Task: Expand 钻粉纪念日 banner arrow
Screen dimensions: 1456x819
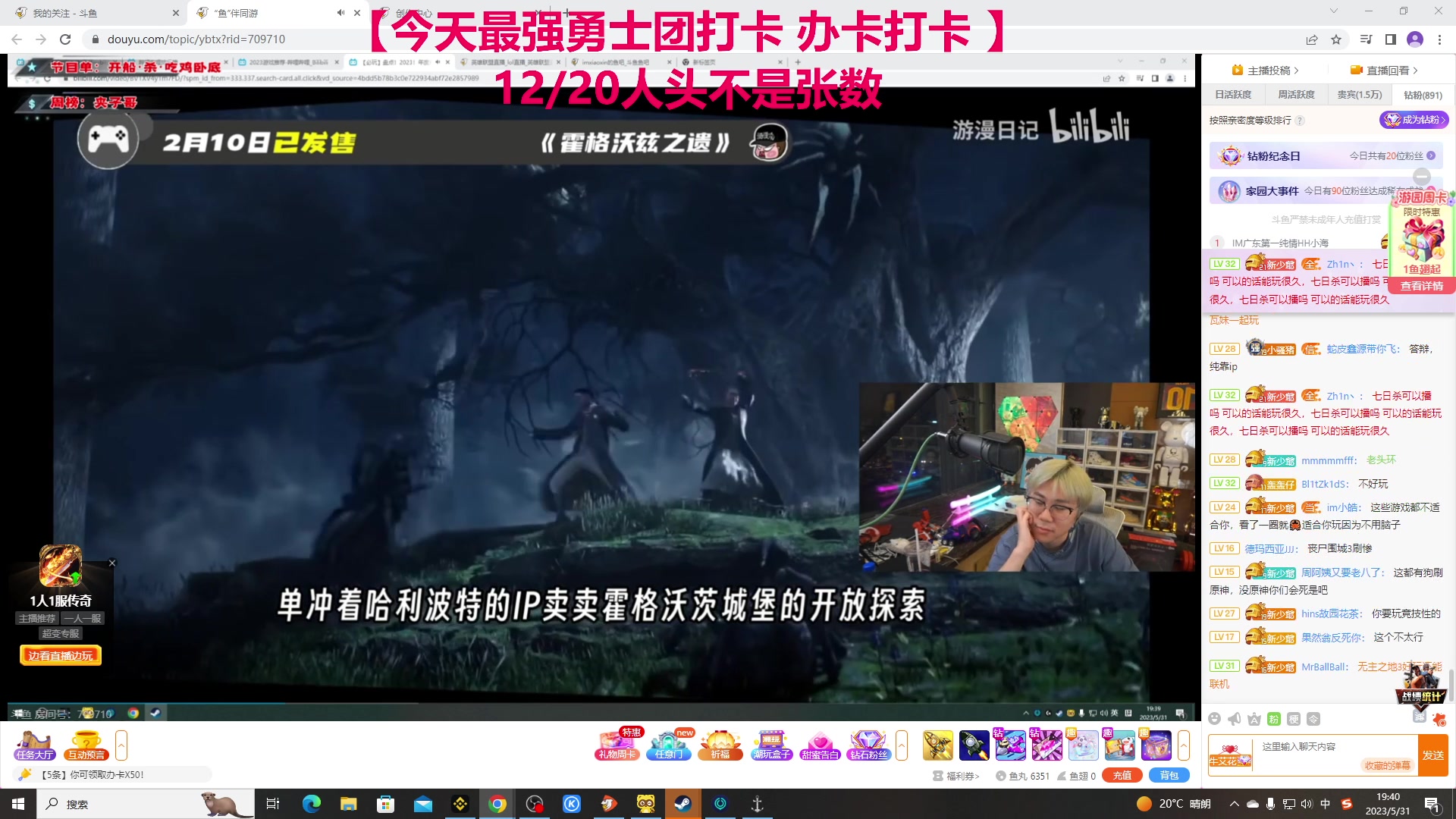Action: pos(1431,155)
